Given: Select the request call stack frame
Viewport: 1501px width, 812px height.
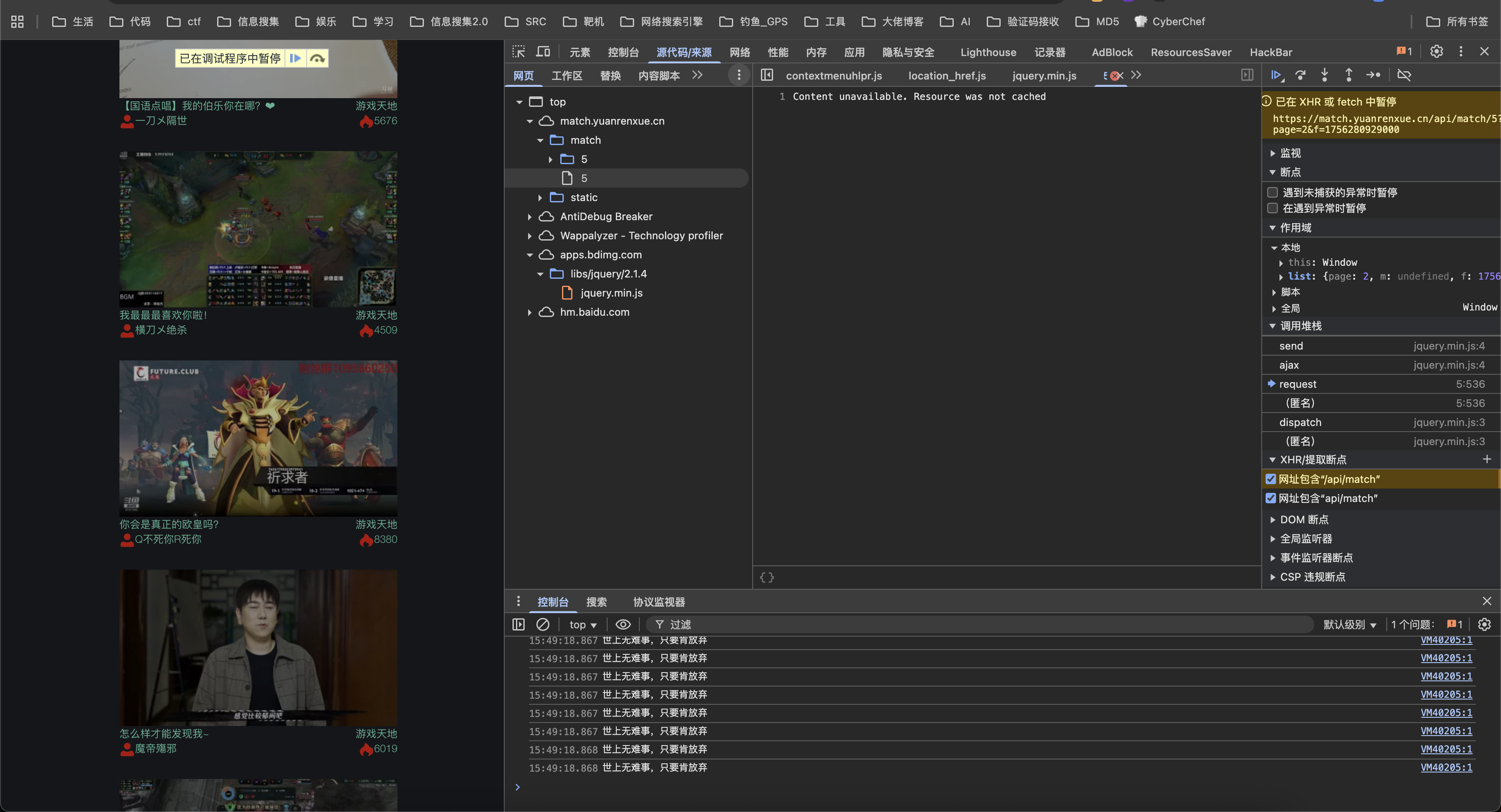Looking at the screenshot, I should [x=1298, y=384].
